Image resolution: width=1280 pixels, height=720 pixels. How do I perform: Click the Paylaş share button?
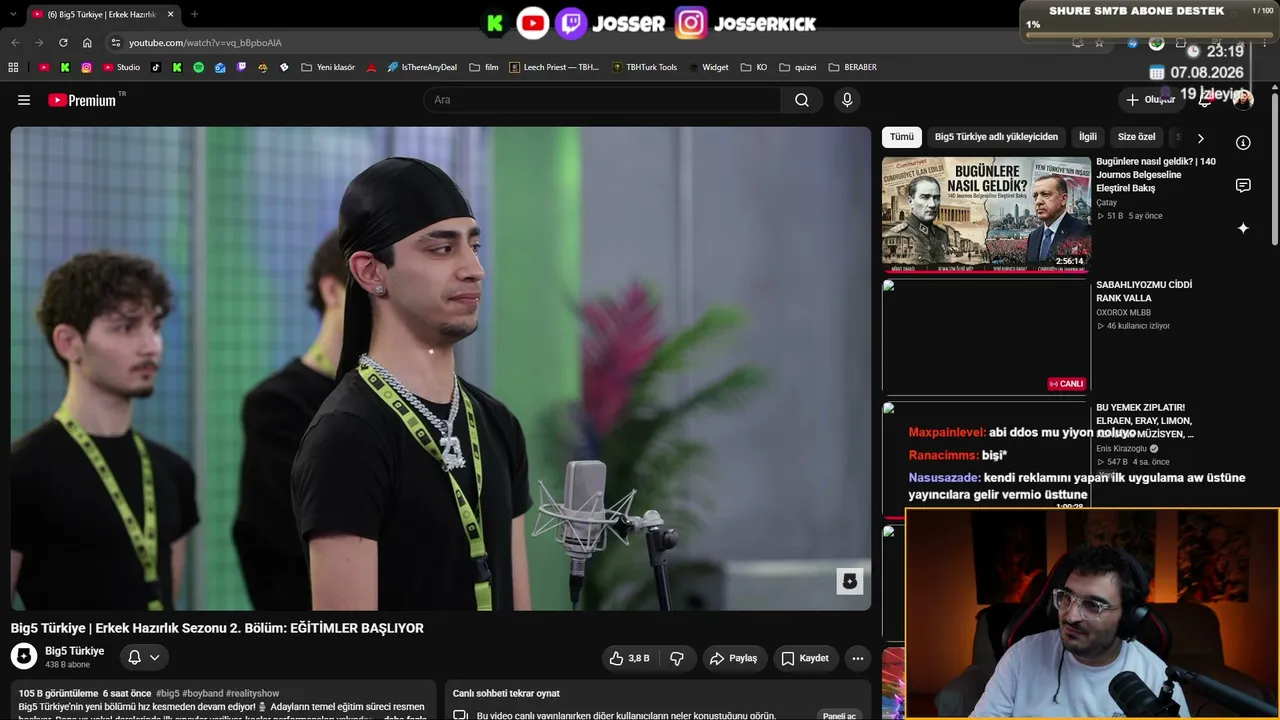coord(733,658)
